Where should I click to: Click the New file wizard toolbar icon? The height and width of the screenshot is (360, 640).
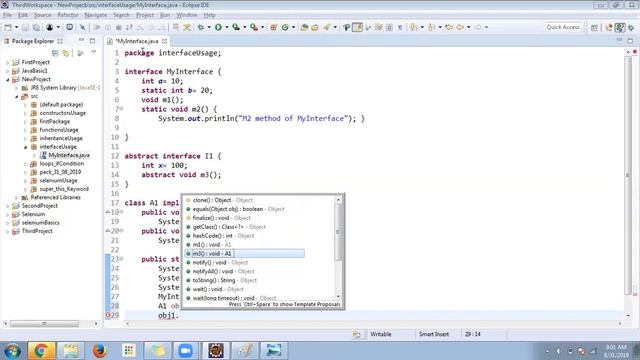click(x=8, y=27)
